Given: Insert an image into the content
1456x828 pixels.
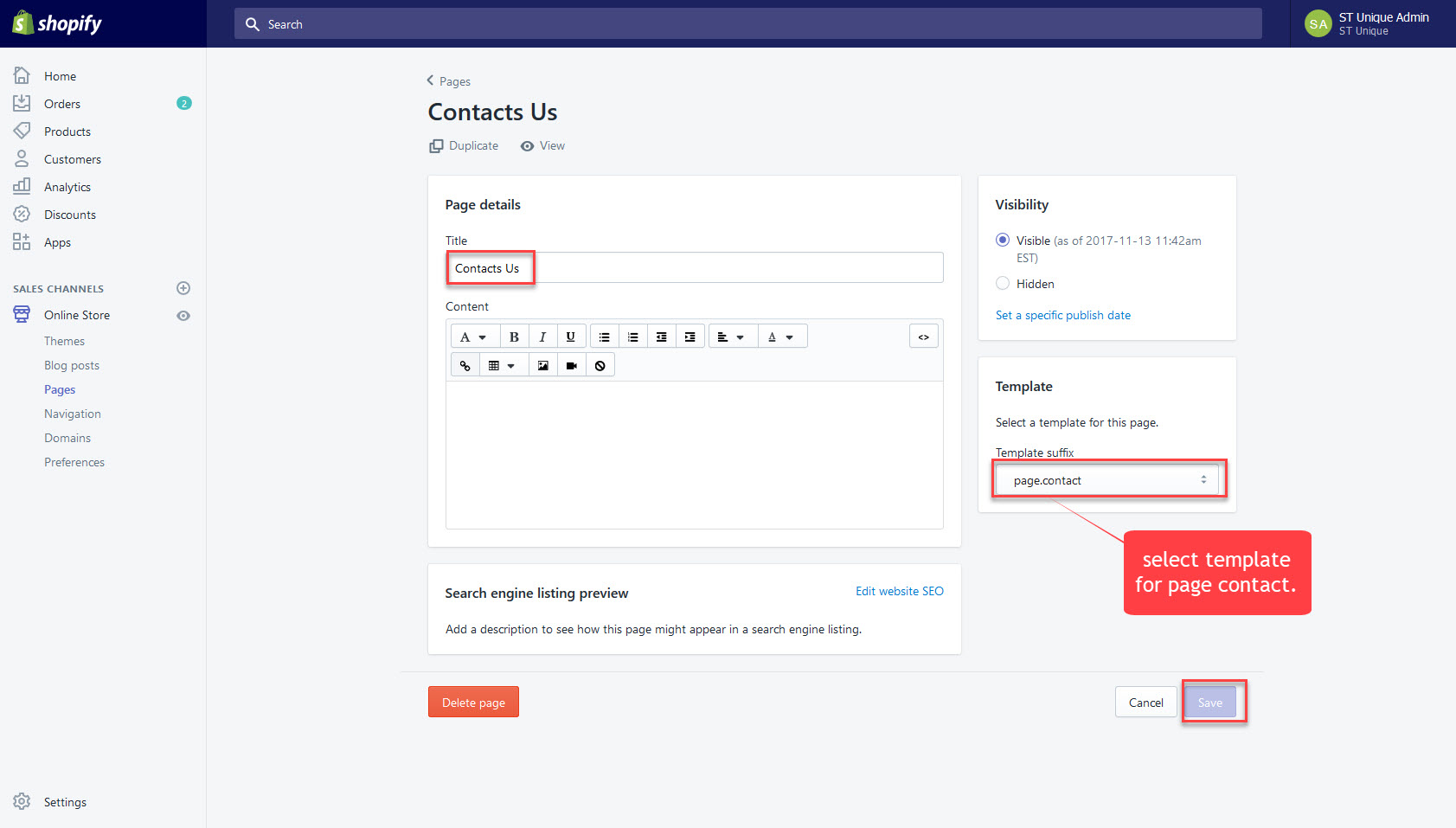Looking at the screenshot, I should click(543, 365).
